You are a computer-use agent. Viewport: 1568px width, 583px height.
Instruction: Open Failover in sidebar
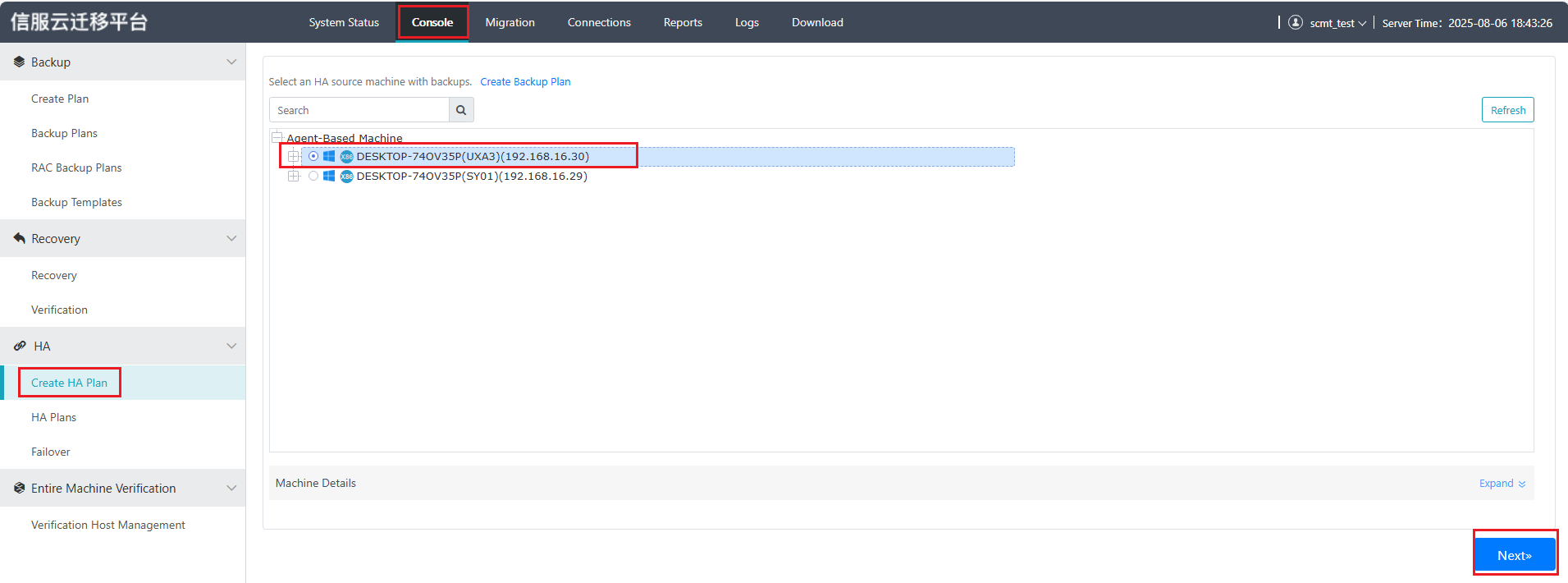click(51, 452)
